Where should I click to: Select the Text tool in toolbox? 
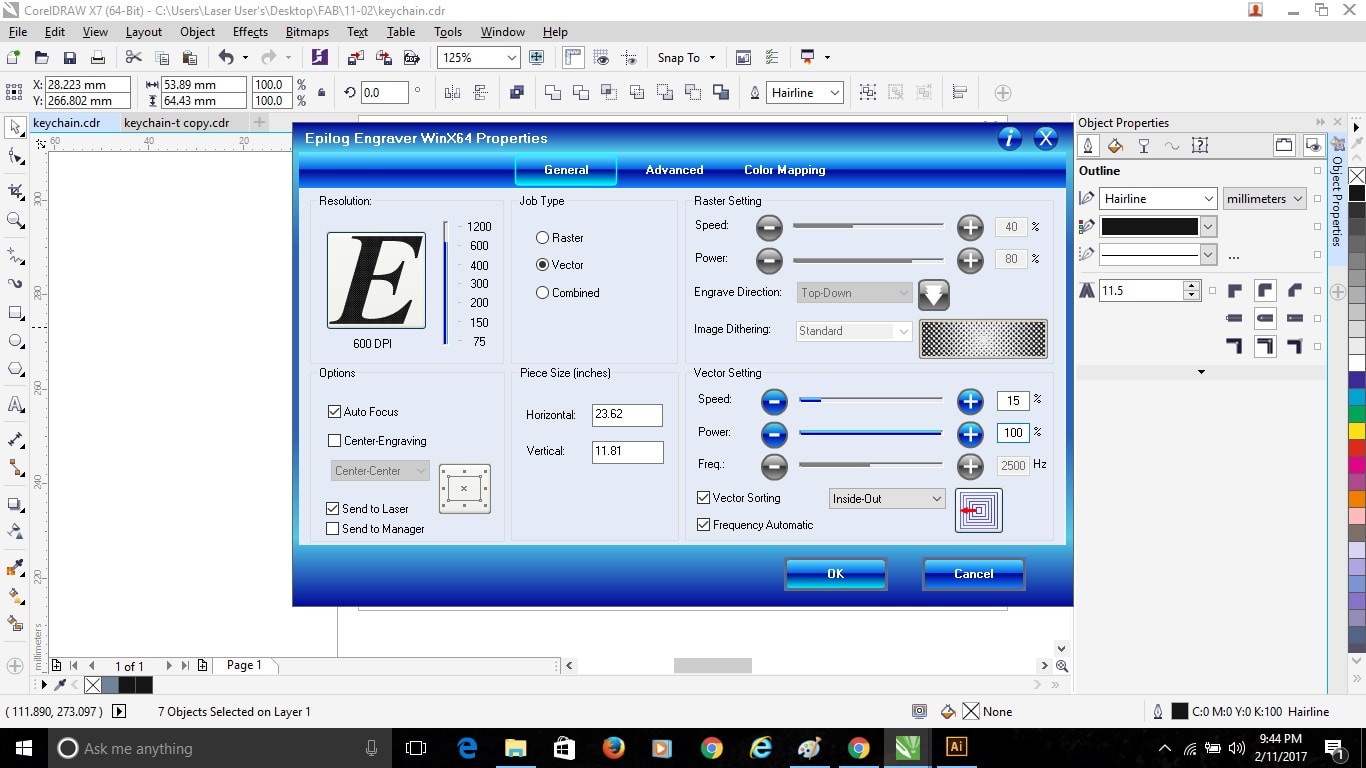click(x=15, y=405)
